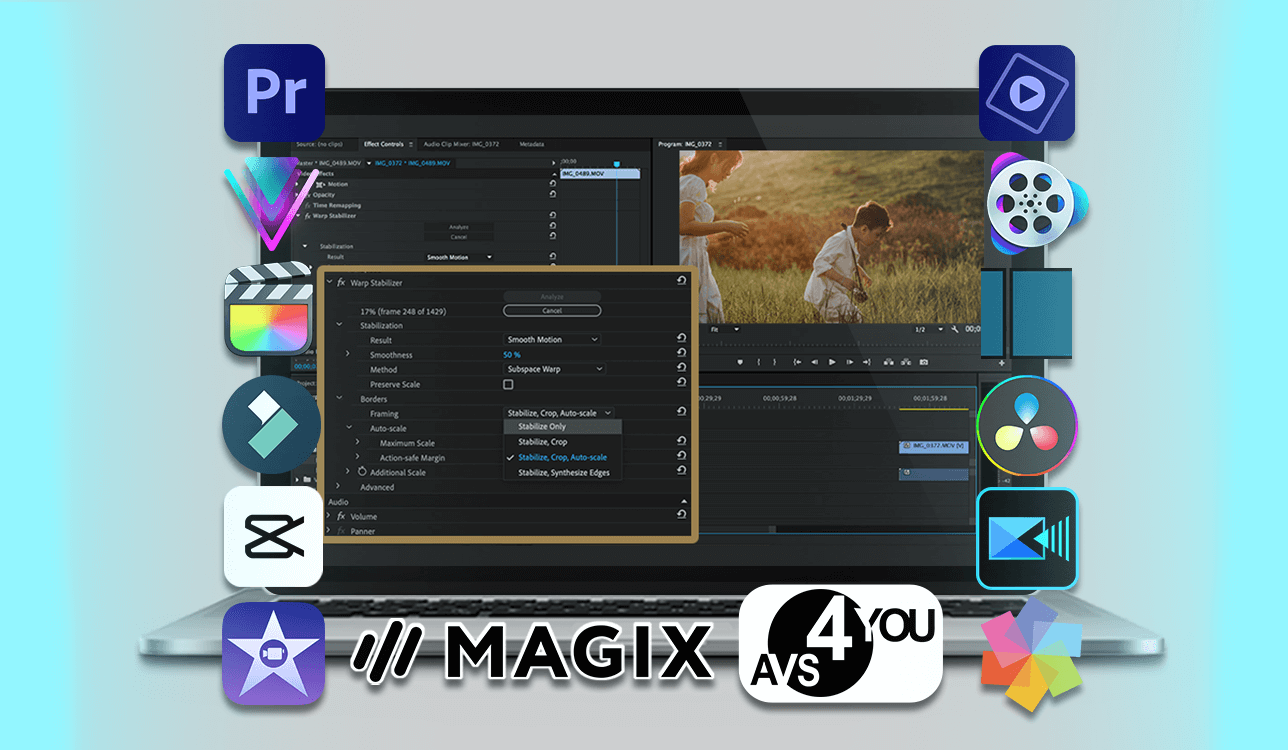Step back one frame in Program monitor

[x=814, y=362]
